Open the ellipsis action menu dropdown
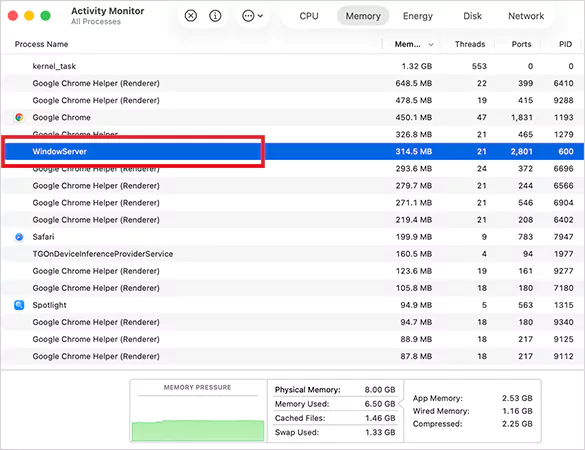This screenshot has width=585, height=450. pos(253,16)
